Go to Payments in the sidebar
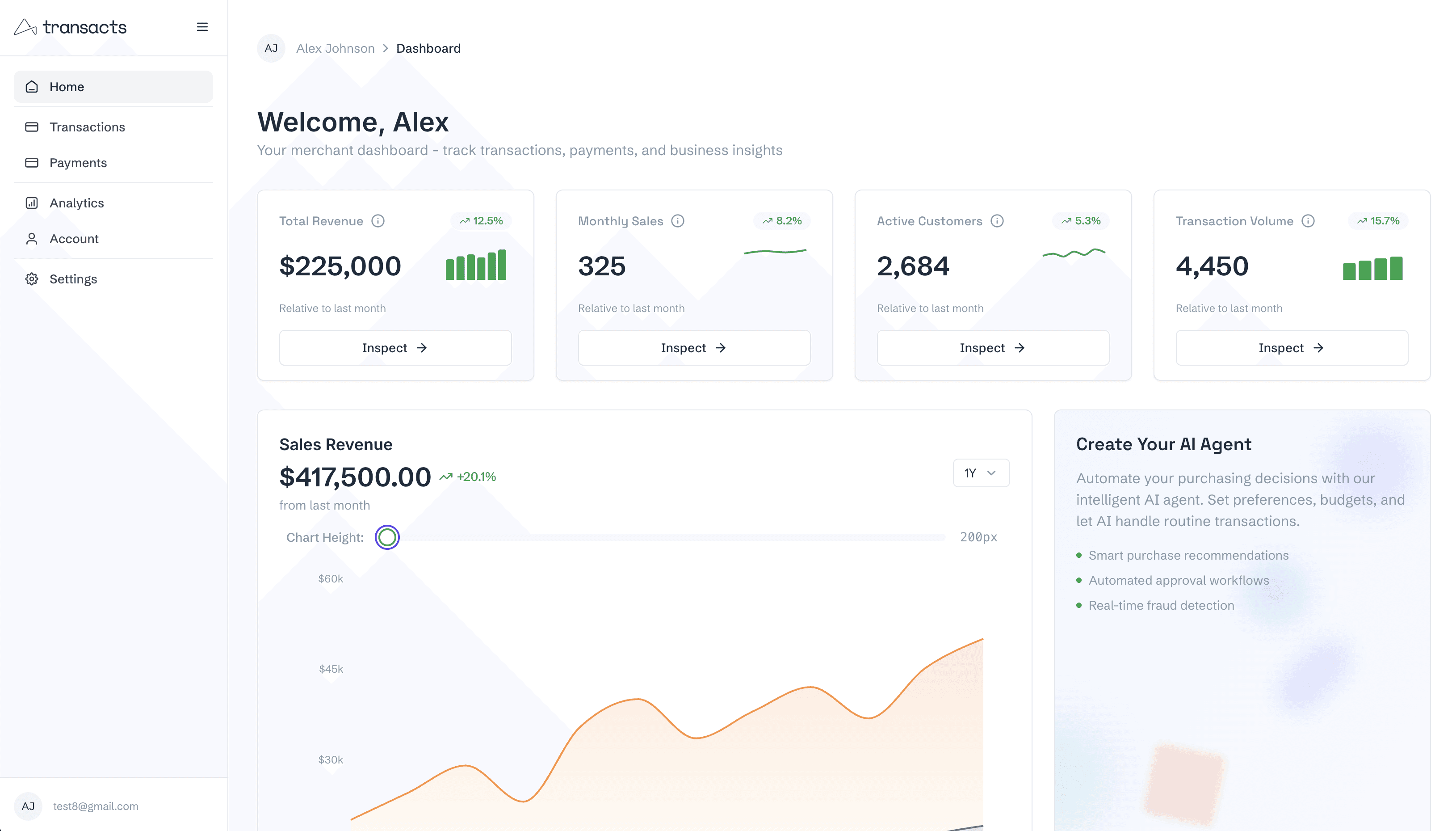 tap(78, 163)
